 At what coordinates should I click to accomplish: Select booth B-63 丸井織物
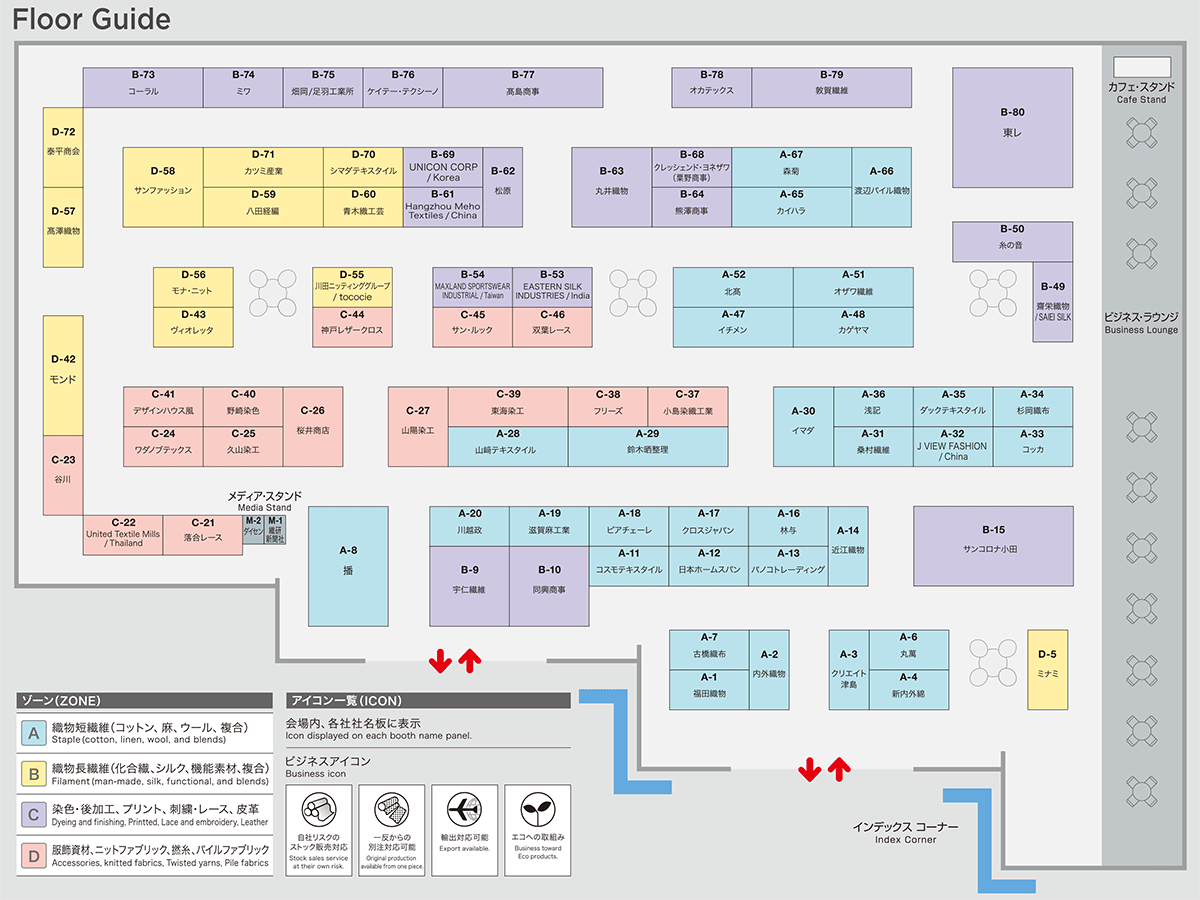pyautogui.click(x=612, y=187)
